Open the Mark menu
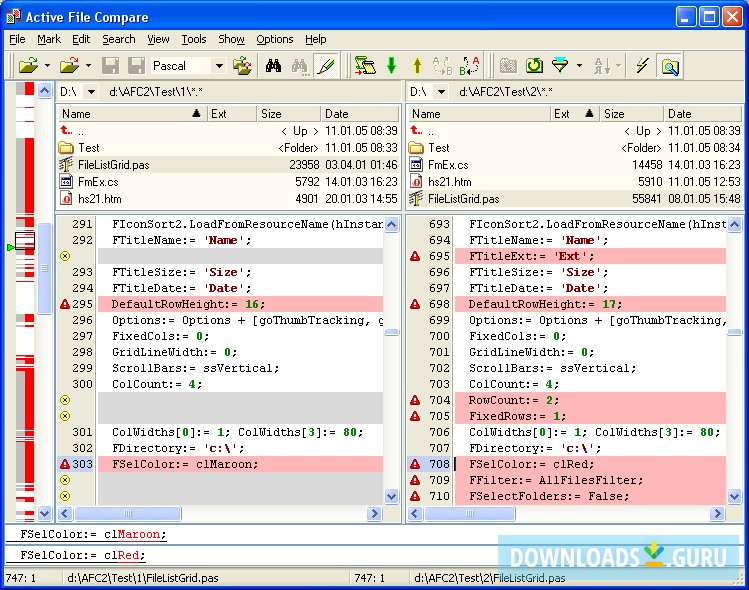 pos(49,39)
